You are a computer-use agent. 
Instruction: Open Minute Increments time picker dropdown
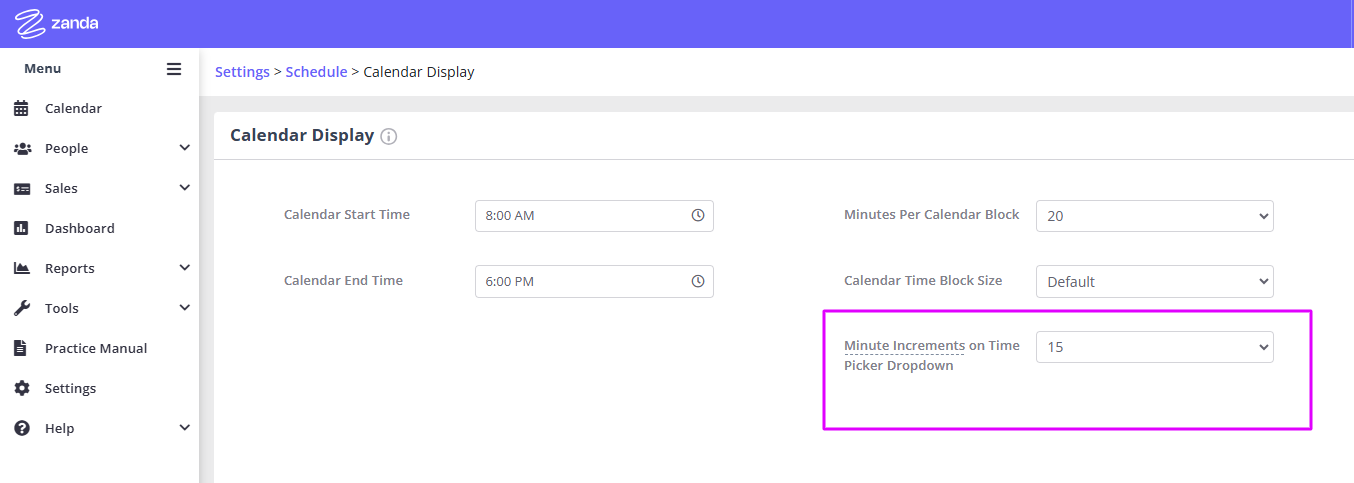coord(1154,347)
